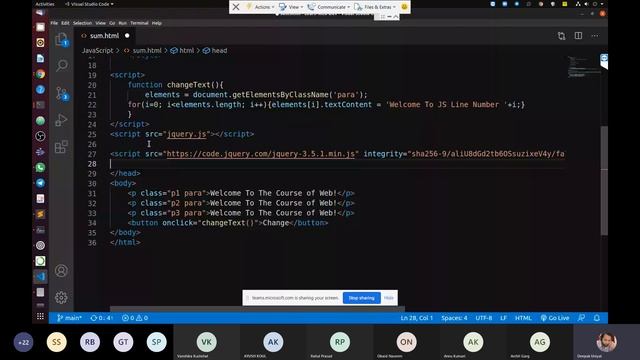Image resolution: width=640 pixels, height=360 pixels.
Task: Click the smiley icon on sharing toolbar
Action: pyautogui.click(x=404, y=7)
